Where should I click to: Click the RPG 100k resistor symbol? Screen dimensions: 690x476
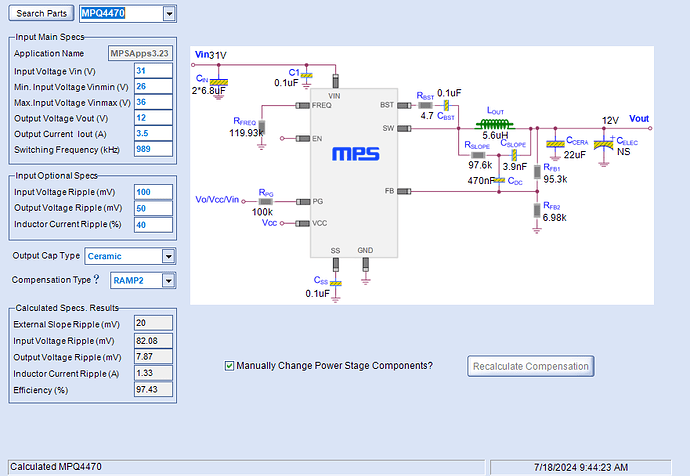pyautogui.click(x=265, y=201)
